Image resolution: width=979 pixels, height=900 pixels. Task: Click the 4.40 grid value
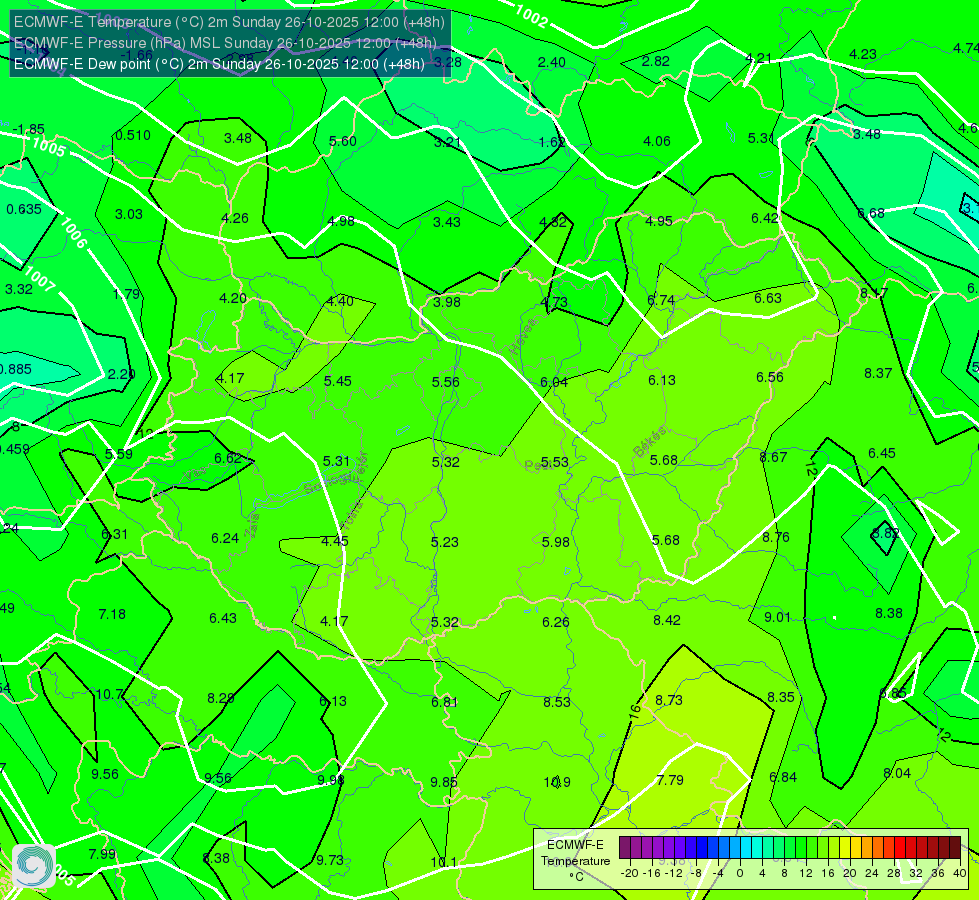pos(340,301)
